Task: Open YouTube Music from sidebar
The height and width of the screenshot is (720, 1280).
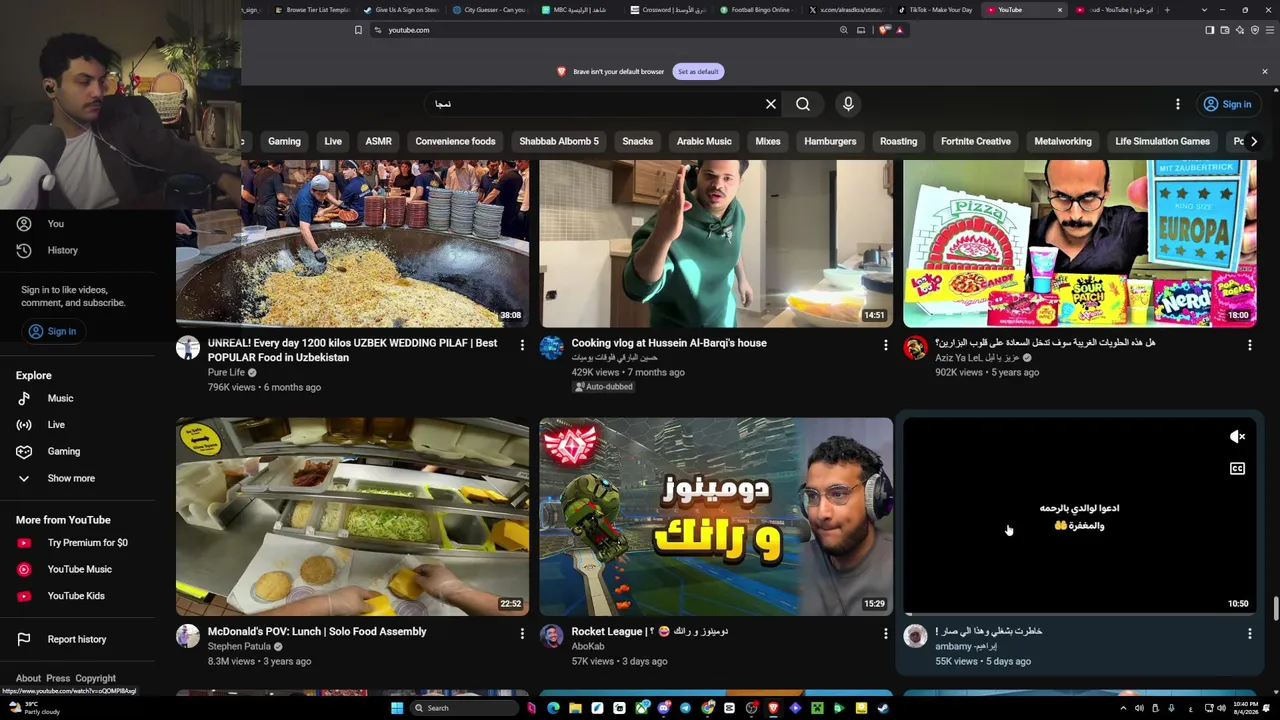Action: 77,569
